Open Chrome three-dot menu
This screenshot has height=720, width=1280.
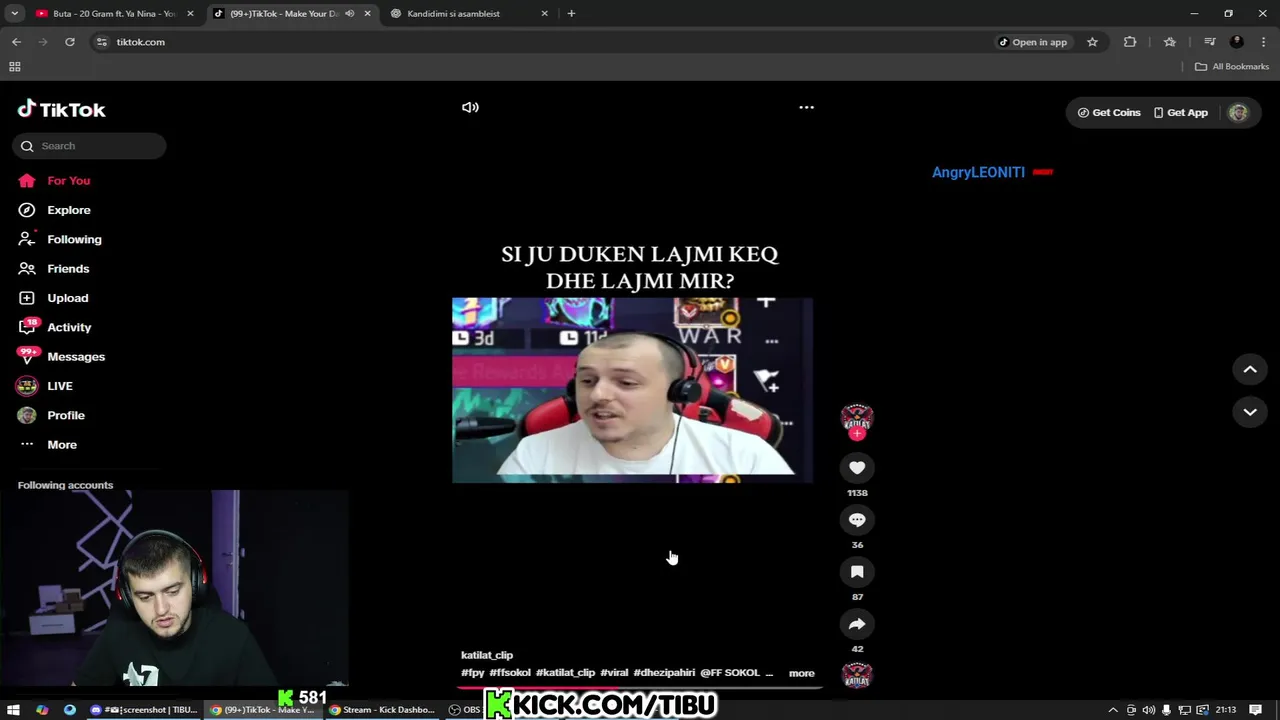tap(1264, 42)
